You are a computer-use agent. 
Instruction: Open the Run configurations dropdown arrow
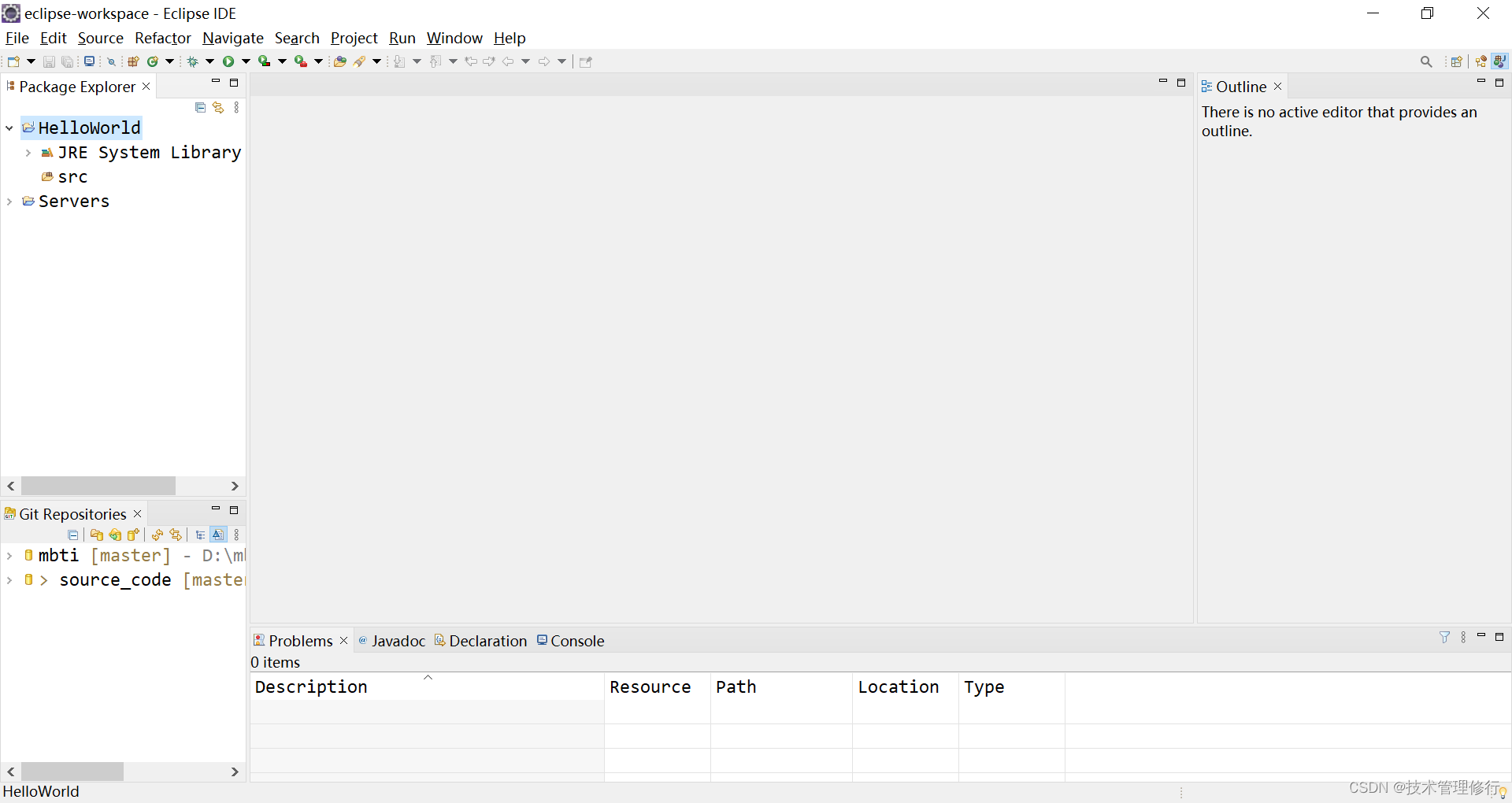(246, 61)
